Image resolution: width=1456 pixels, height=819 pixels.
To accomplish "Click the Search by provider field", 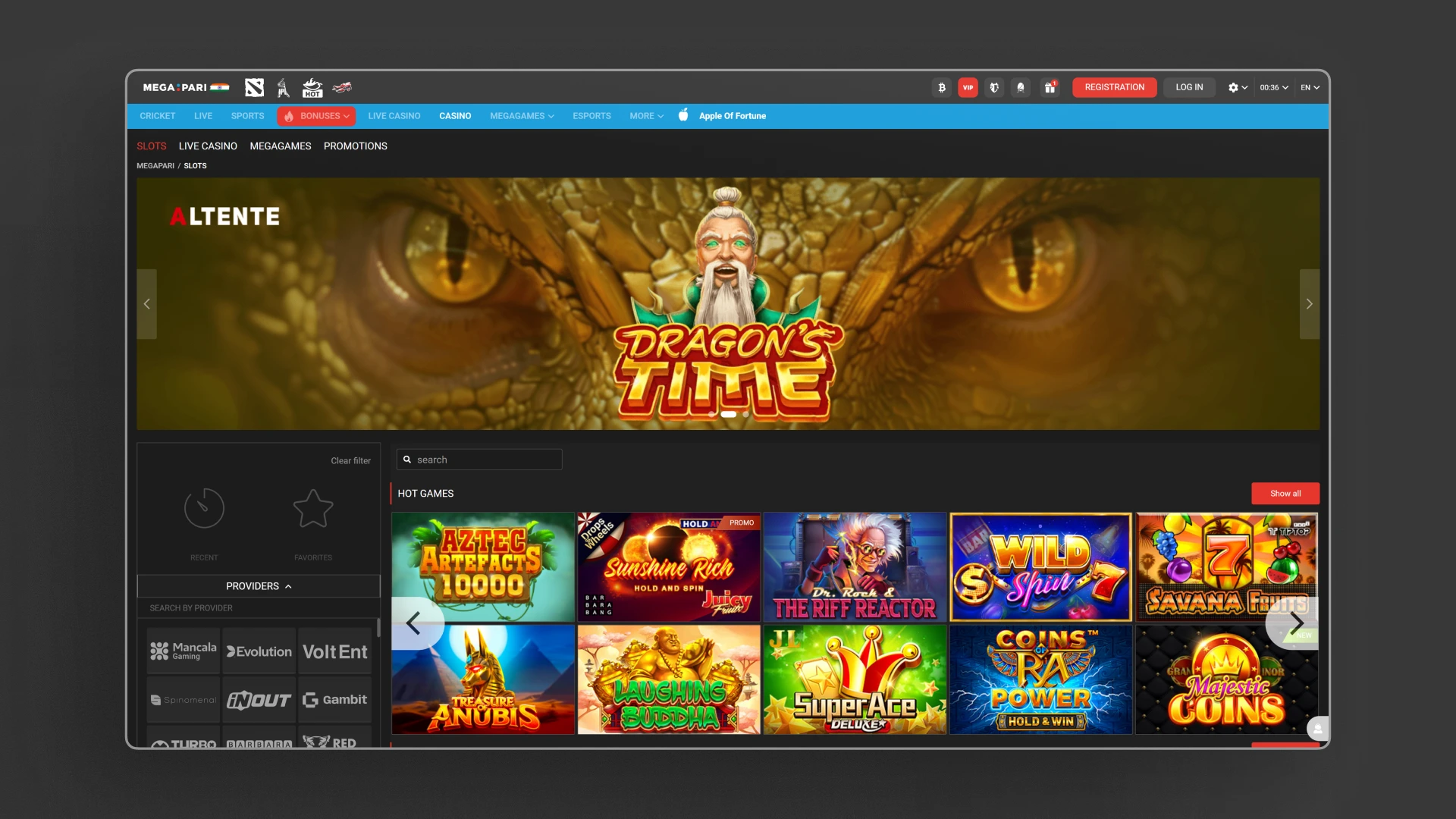I will (259, 608).
